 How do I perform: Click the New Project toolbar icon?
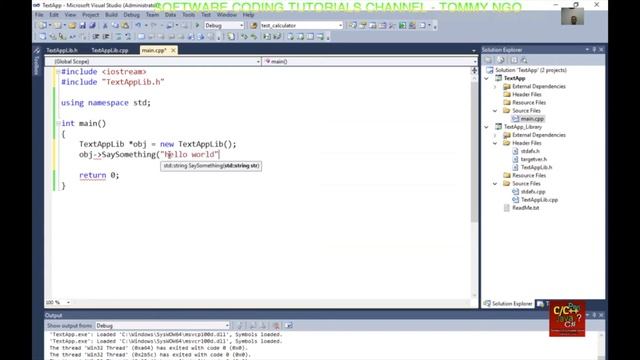(x=42, y=25)
